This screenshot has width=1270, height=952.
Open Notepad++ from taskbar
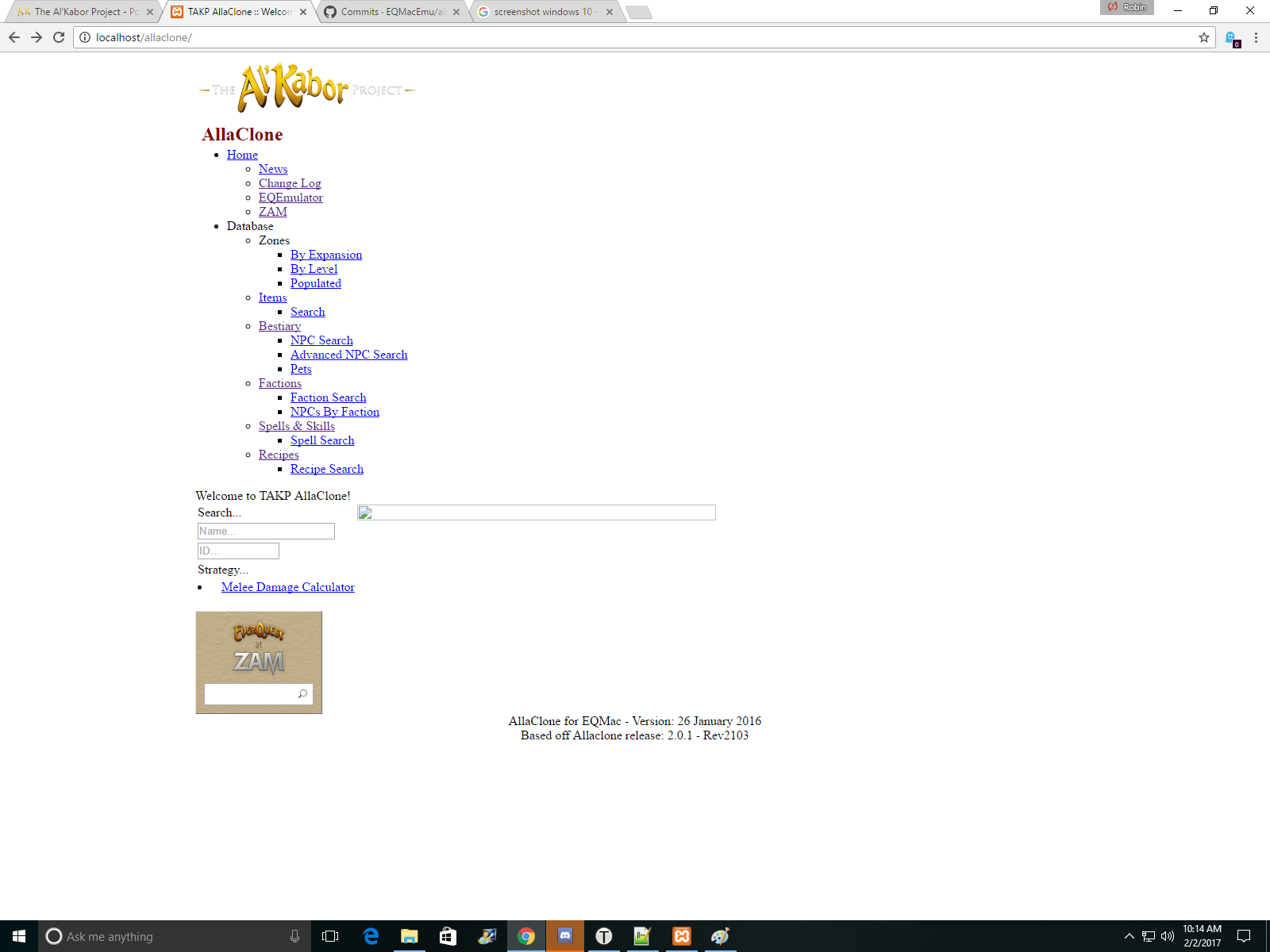point(642,936)
